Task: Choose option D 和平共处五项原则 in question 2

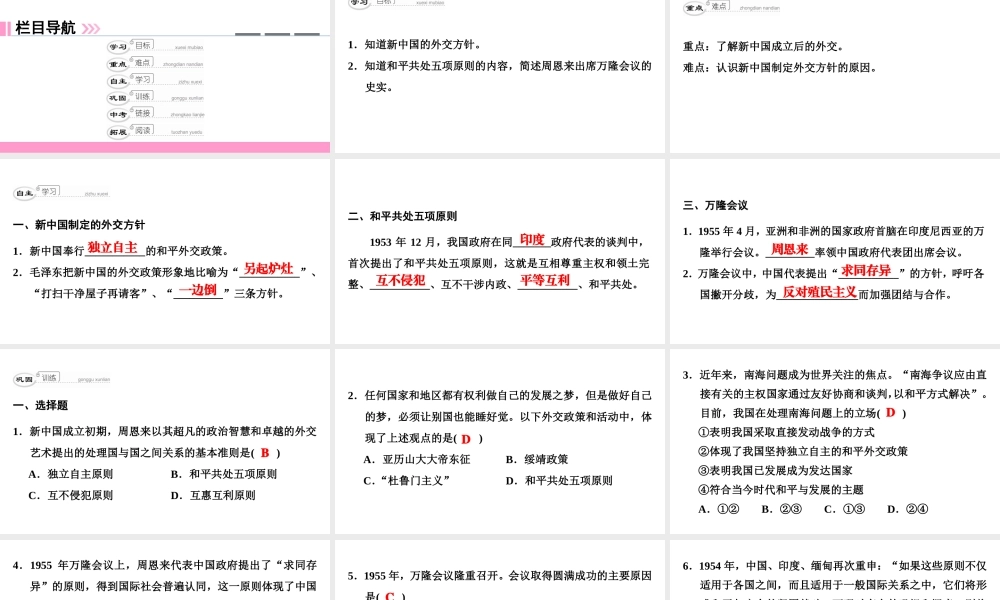Action: pos(559,481)
